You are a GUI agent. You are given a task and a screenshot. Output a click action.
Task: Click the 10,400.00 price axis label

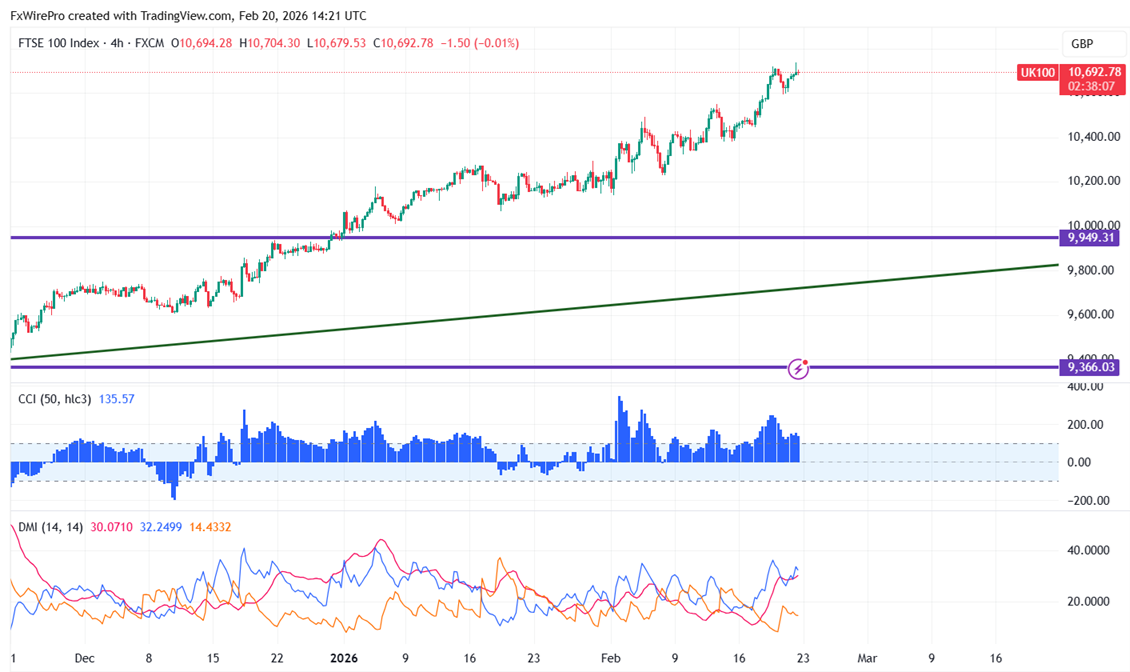[x=1093, y=136]
